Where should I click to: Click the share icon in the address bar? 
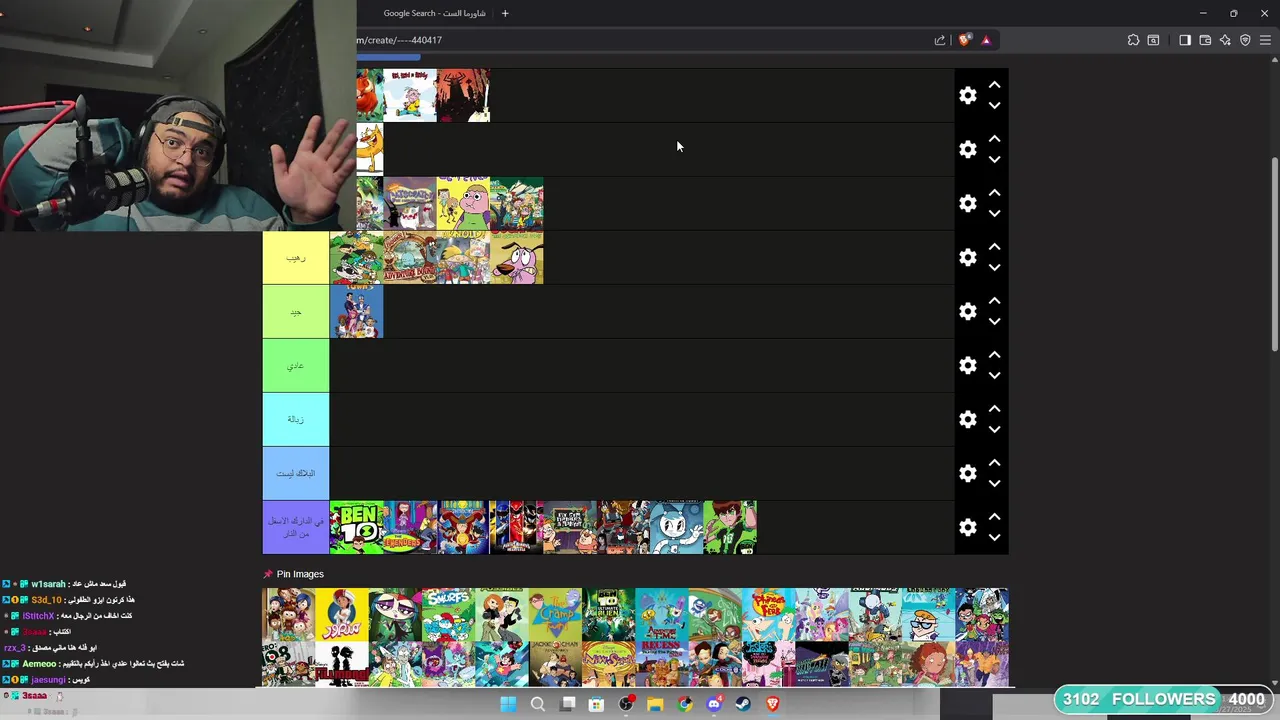(x=940, y=40)
